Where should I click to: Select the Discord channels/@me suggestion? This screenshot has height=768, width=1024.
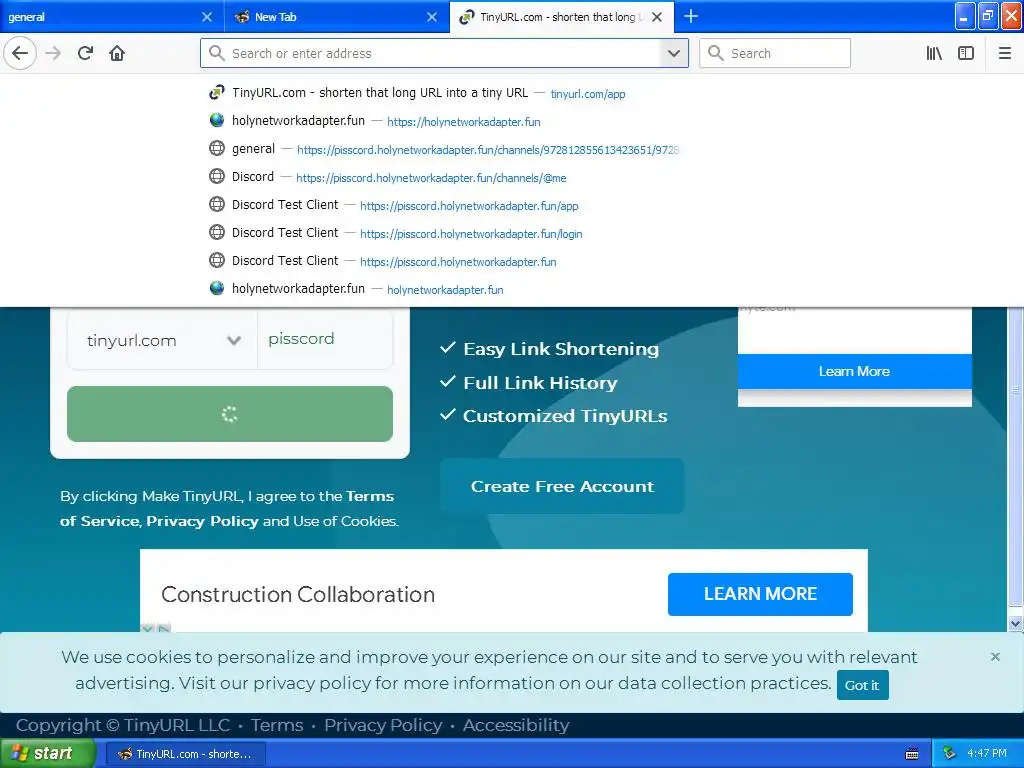(444, 177)
